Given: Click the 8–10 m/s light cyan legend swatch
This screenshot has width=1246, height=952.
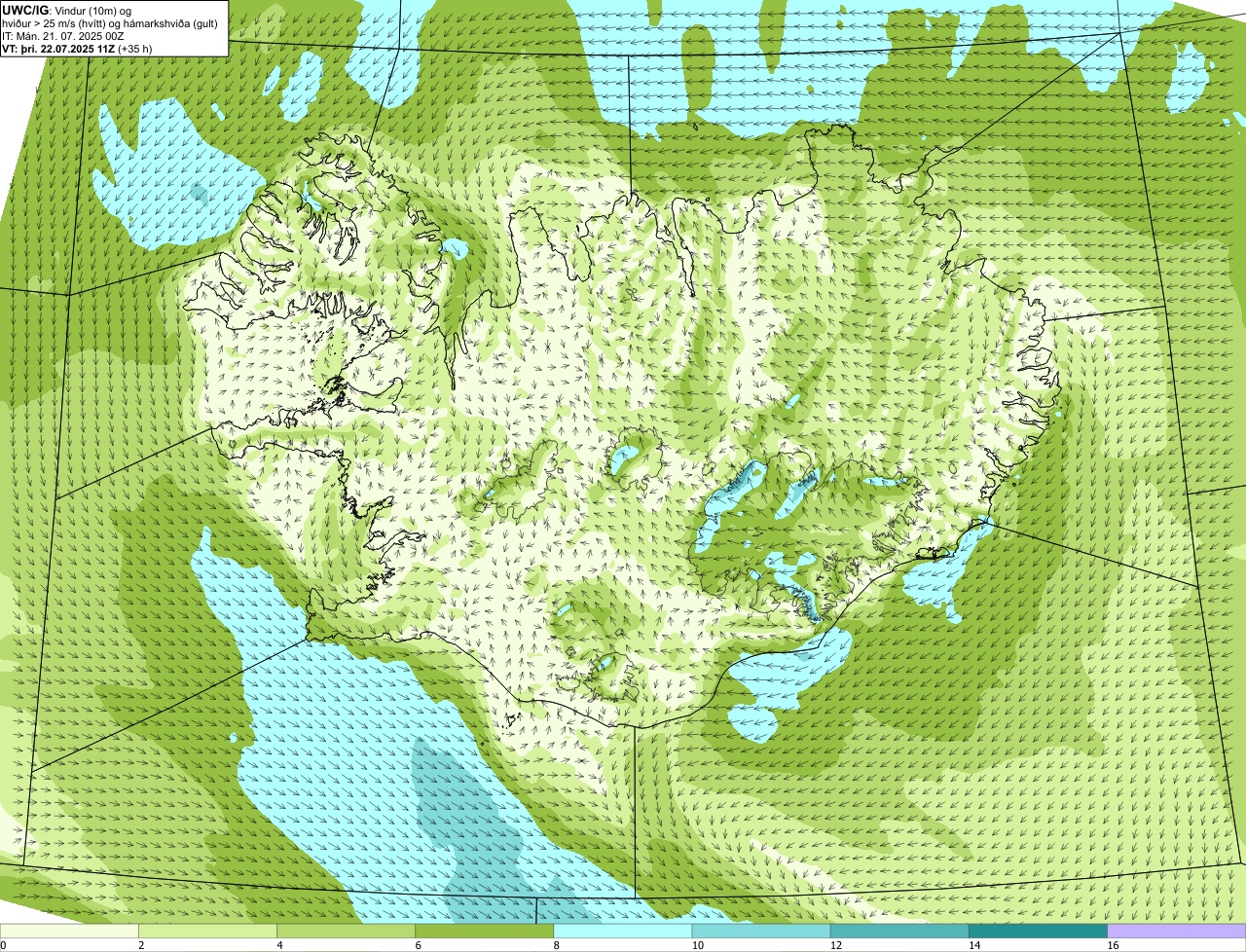Looking at the screenshot, I should point(623,931).
